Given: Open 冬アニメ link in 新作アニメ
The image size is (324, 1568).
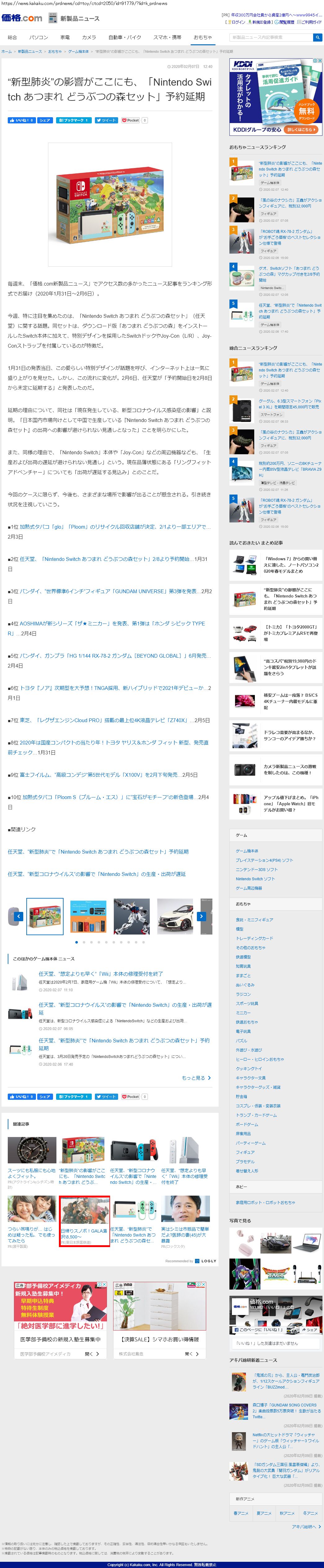Looking at the screenshot, I should [310, 1512].
